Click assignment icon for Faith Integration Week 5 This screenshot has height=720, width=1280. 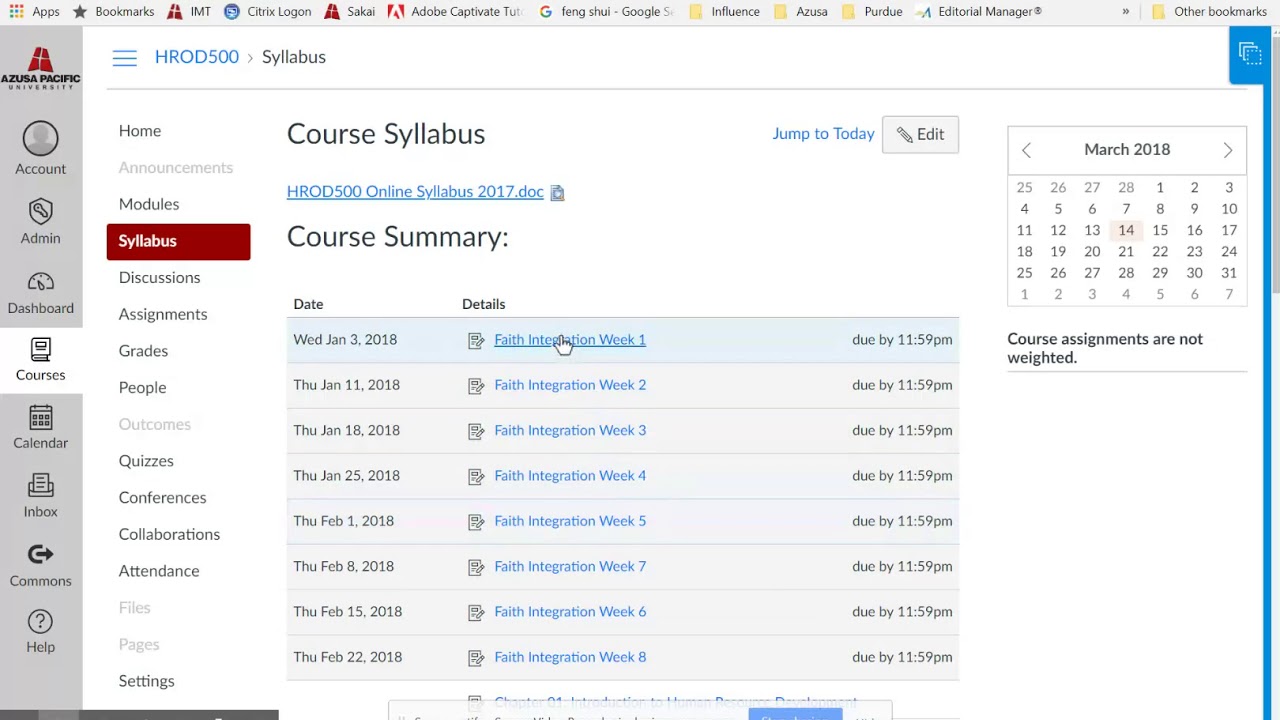click(476, 522)
